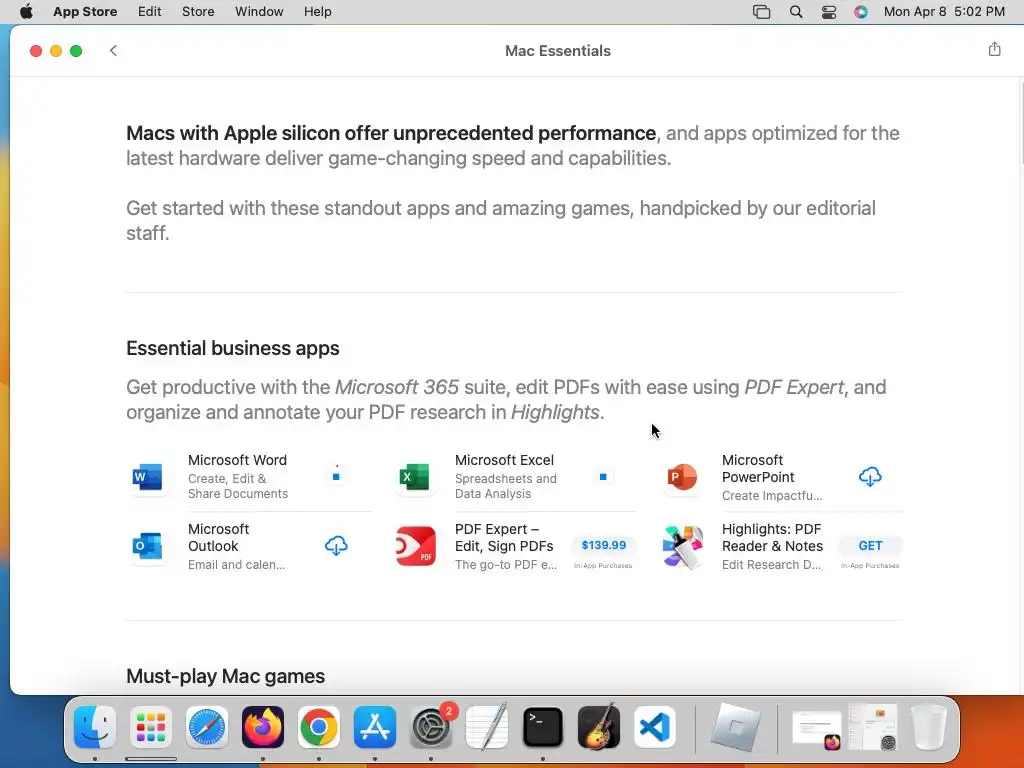Launch Firefox from the Dock
The image size is (1024, 768).
click(263, 727)
